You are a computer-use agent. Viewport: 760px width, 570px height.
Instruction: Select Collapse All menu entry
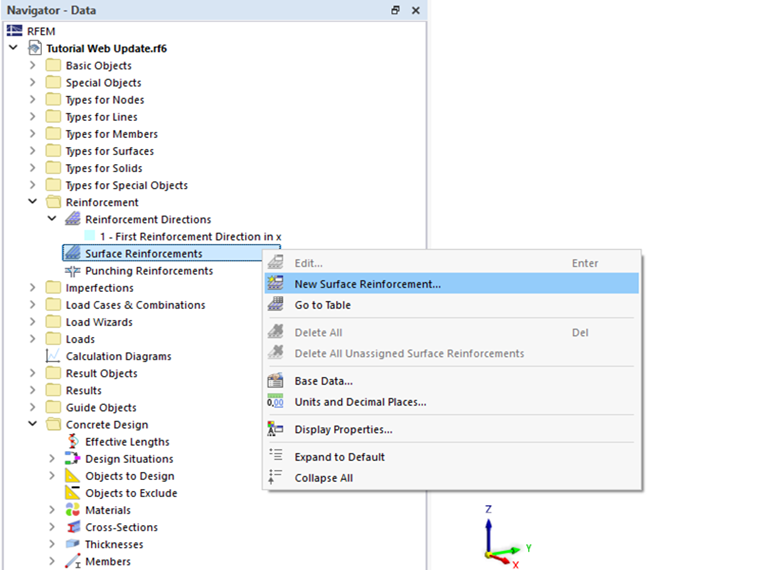tap(452, 477)
